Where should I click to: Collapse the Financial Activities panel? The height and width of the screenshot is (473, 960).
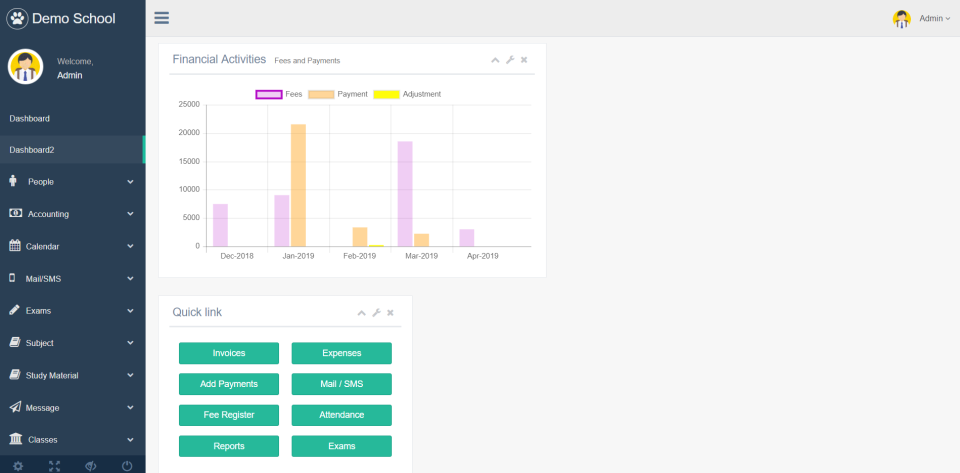[x=495, y=60]
